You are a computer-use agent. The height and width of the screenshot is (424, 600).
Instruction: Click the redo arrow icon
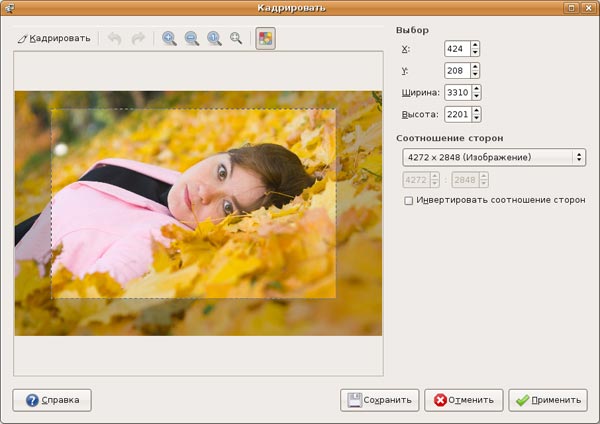[138, 39]
